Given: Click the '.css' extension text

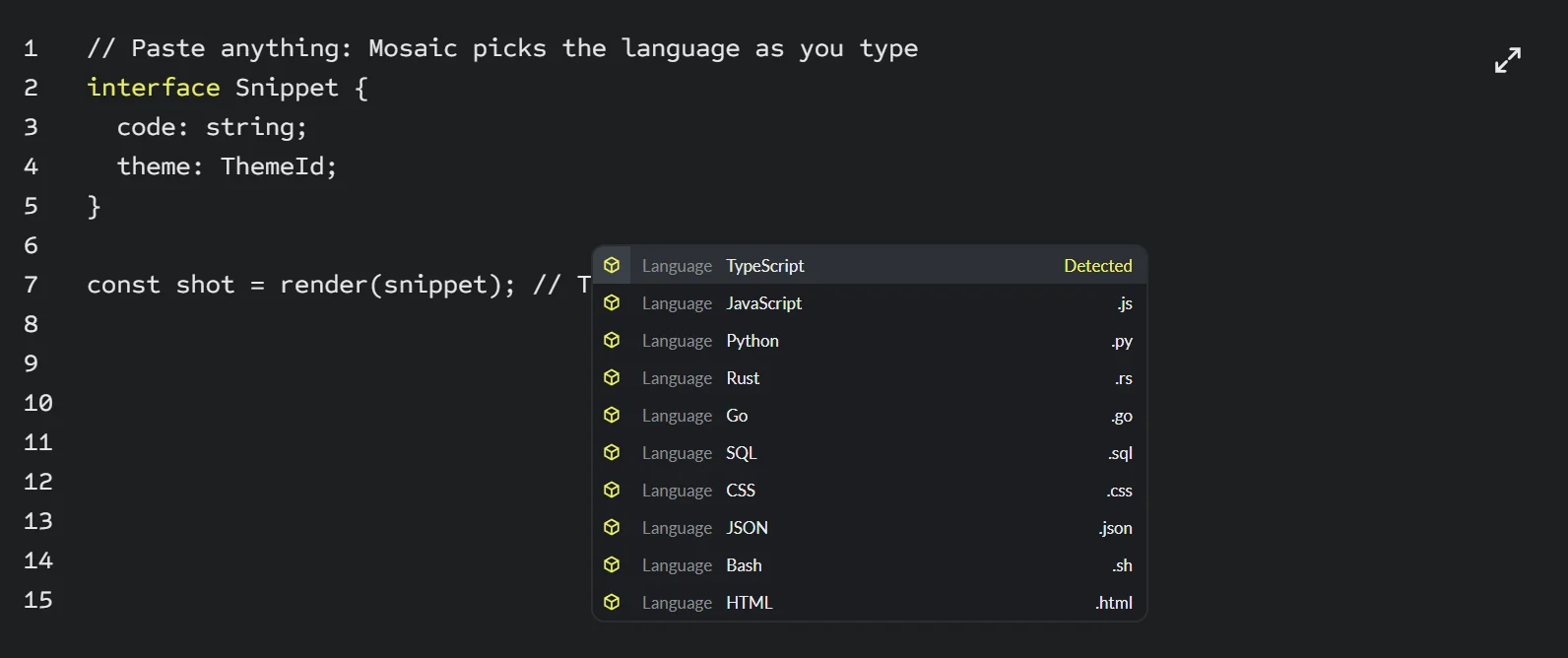Looking at the screenshot, I should (x=1120, y=491).
